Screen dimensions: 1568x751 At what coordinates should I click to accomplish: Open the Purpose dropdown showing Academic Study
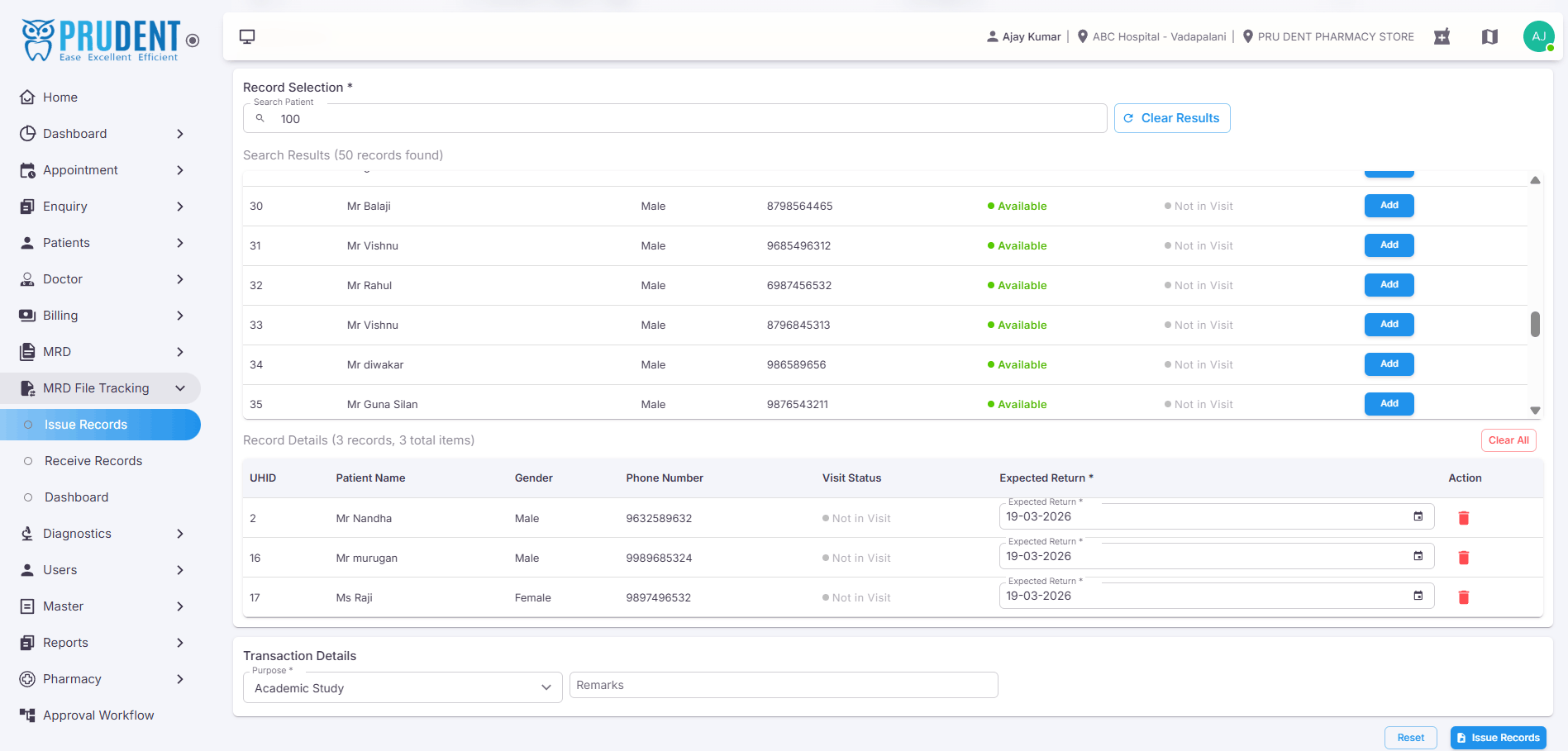pyautogui.click(x=403, y=687)
